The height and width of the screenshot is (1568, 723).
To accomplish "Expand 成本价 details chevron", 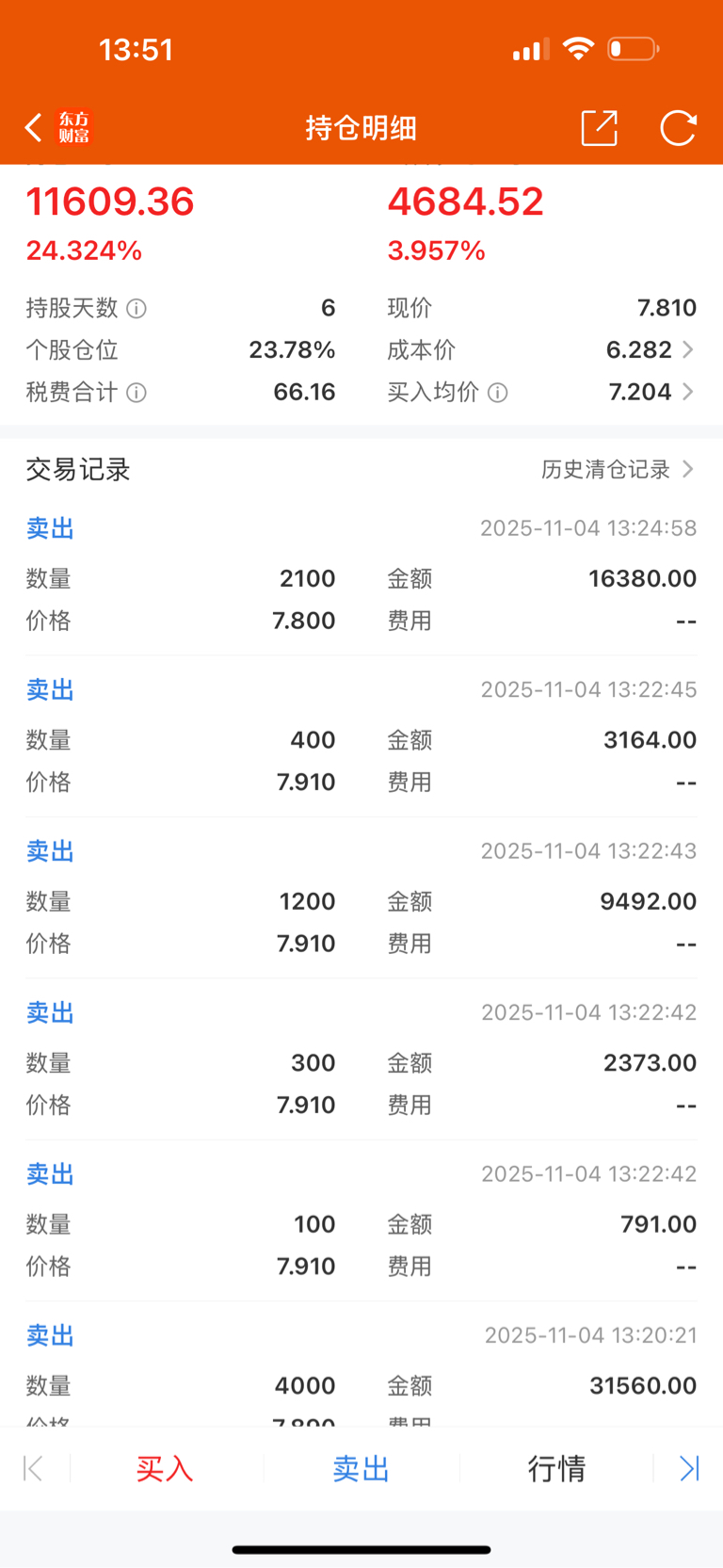I will pos(687,350).
